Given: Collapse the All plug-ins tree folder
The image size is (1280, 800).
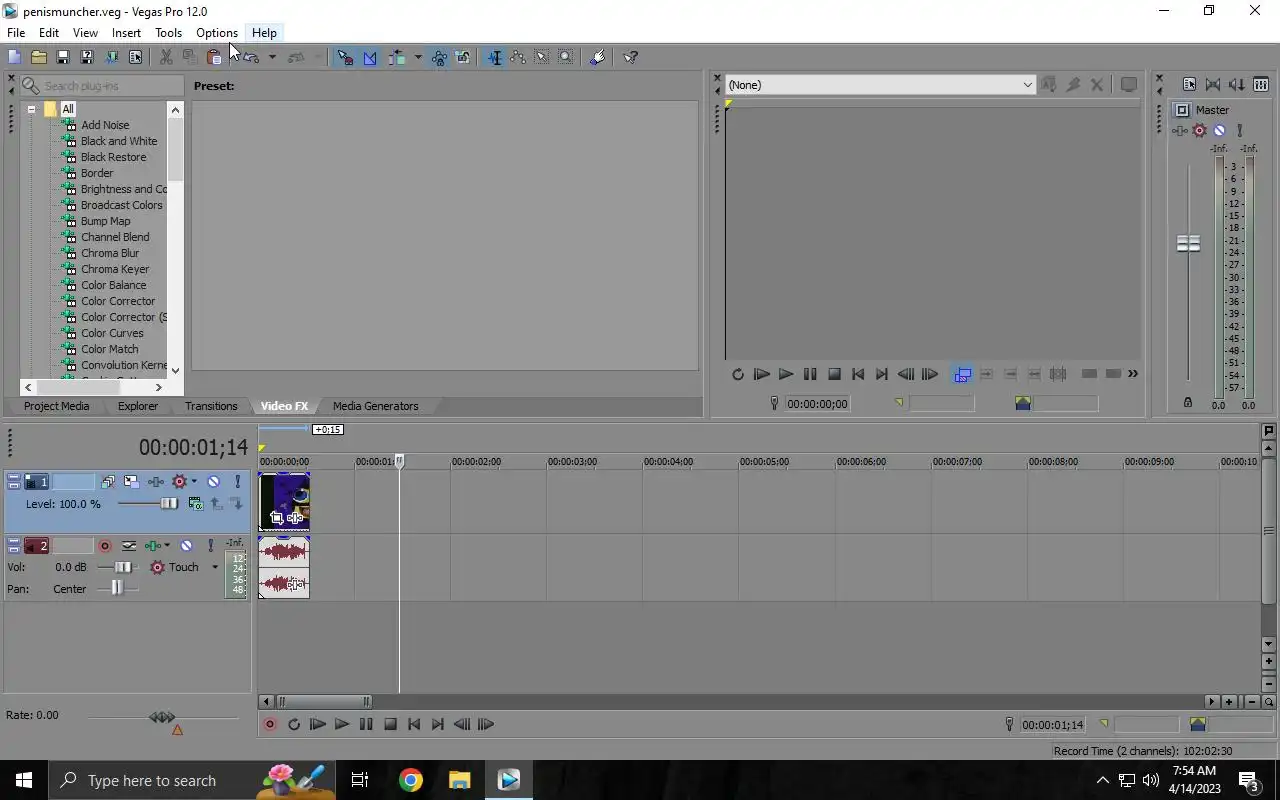Looking at the screenshot, I should coord(31,109).
